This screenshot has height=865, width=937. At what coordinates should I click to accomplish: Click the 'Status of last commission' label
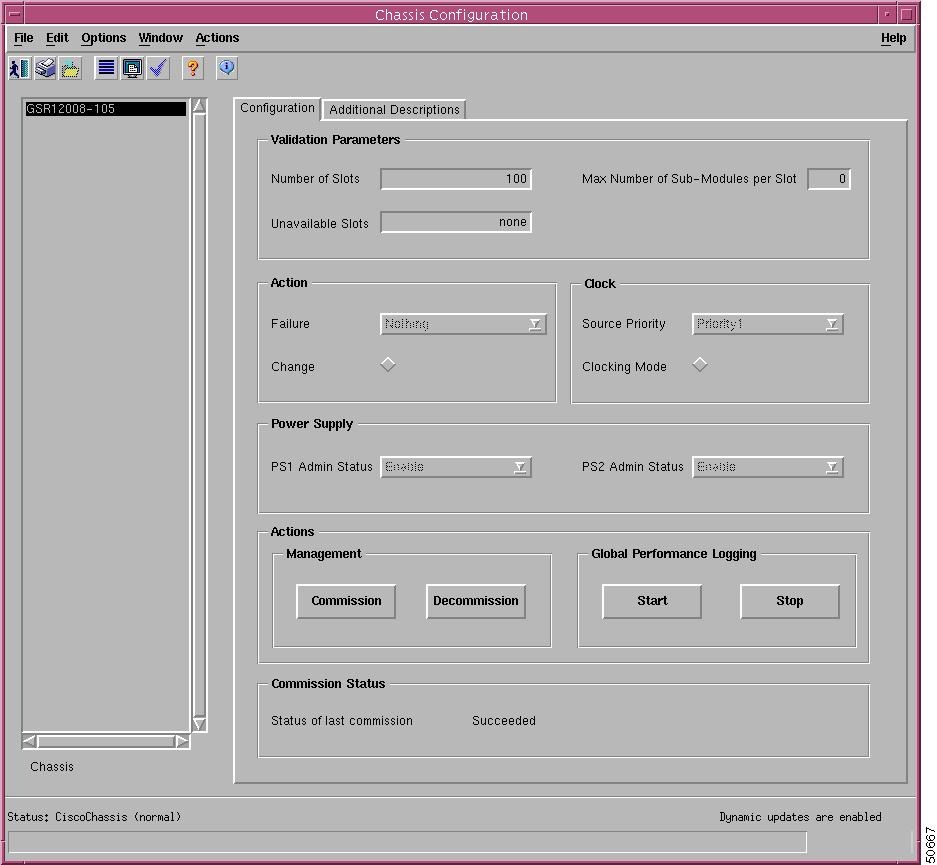tap(342, 721)
